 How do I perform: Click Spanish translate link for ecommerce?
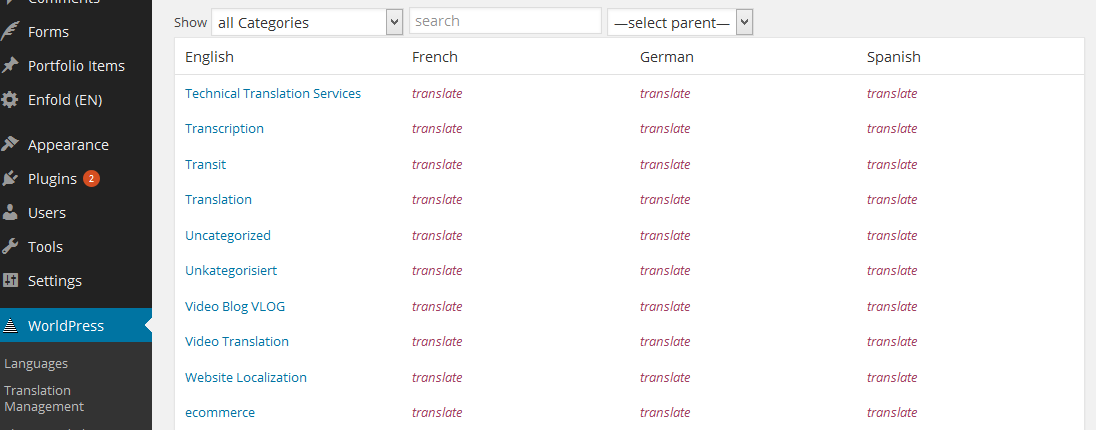click(x=892, y=413)
